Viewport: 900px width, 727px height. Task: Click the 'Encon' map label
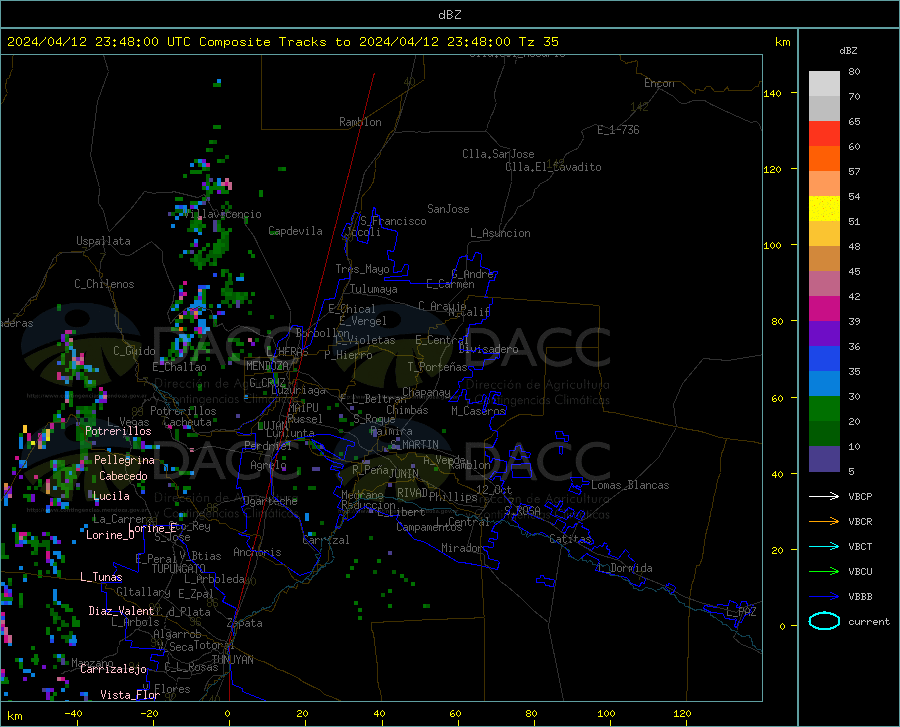click(660, 83)
